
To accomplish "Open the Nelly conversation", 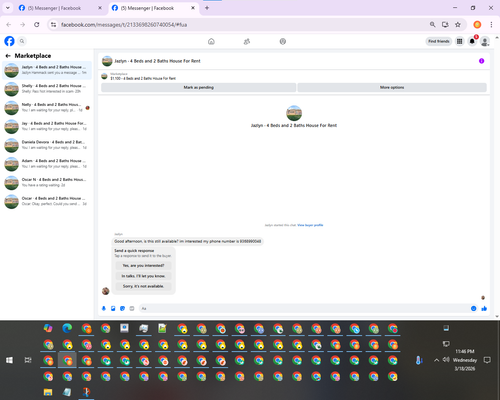I will (47, 107).
